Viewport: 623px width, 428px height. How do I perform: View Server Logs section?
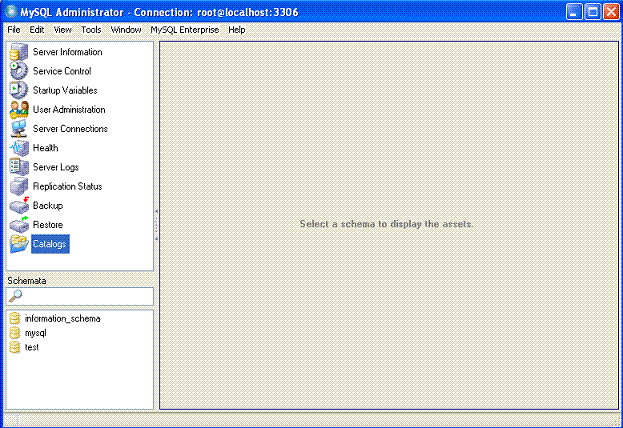[x=56, y=167]
